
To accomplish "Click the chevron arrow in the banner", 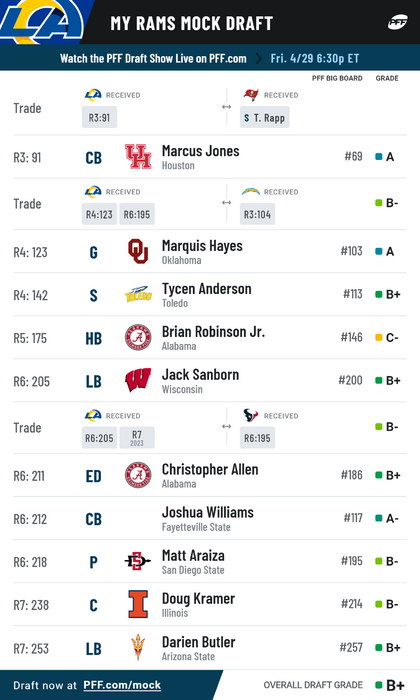I will 258,58.
